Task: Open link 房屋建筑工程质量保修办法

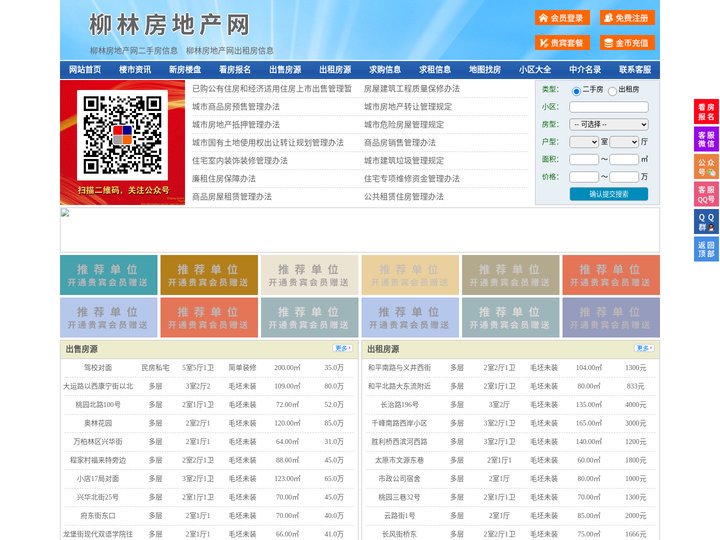Action: click(x=412, y=89)
